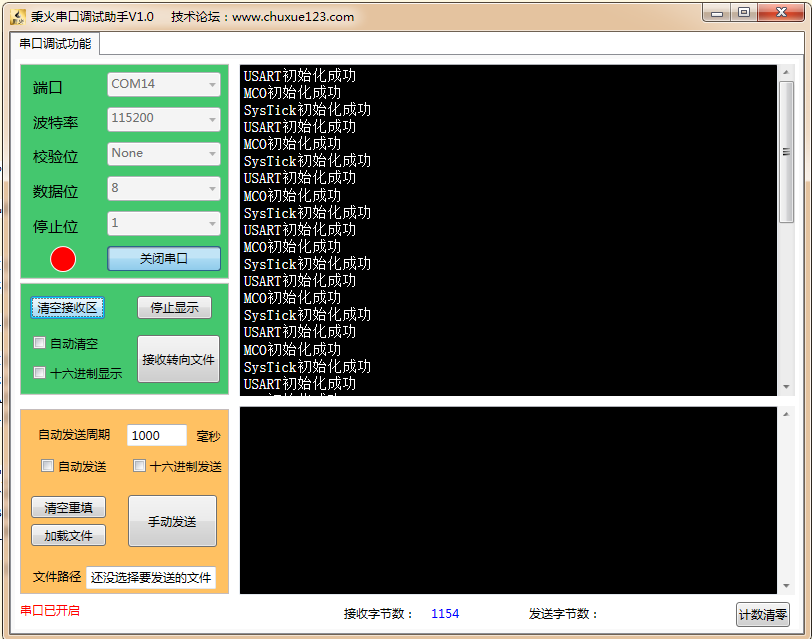
Task: Click the 清空接收区 button
Action: [x=67, y=308]
